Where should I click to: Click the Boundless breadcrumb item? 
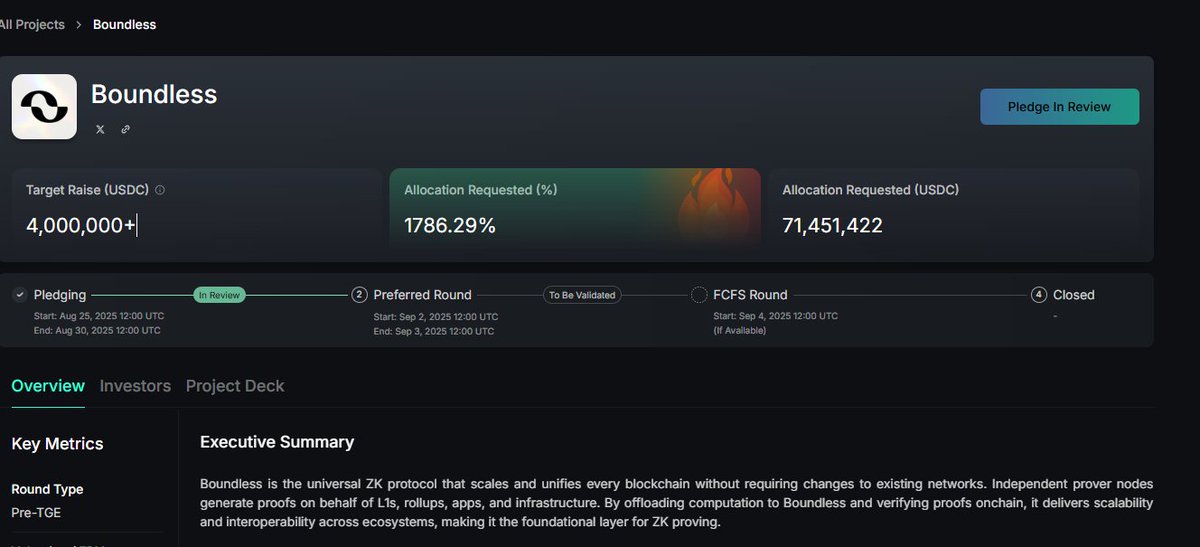125,24
